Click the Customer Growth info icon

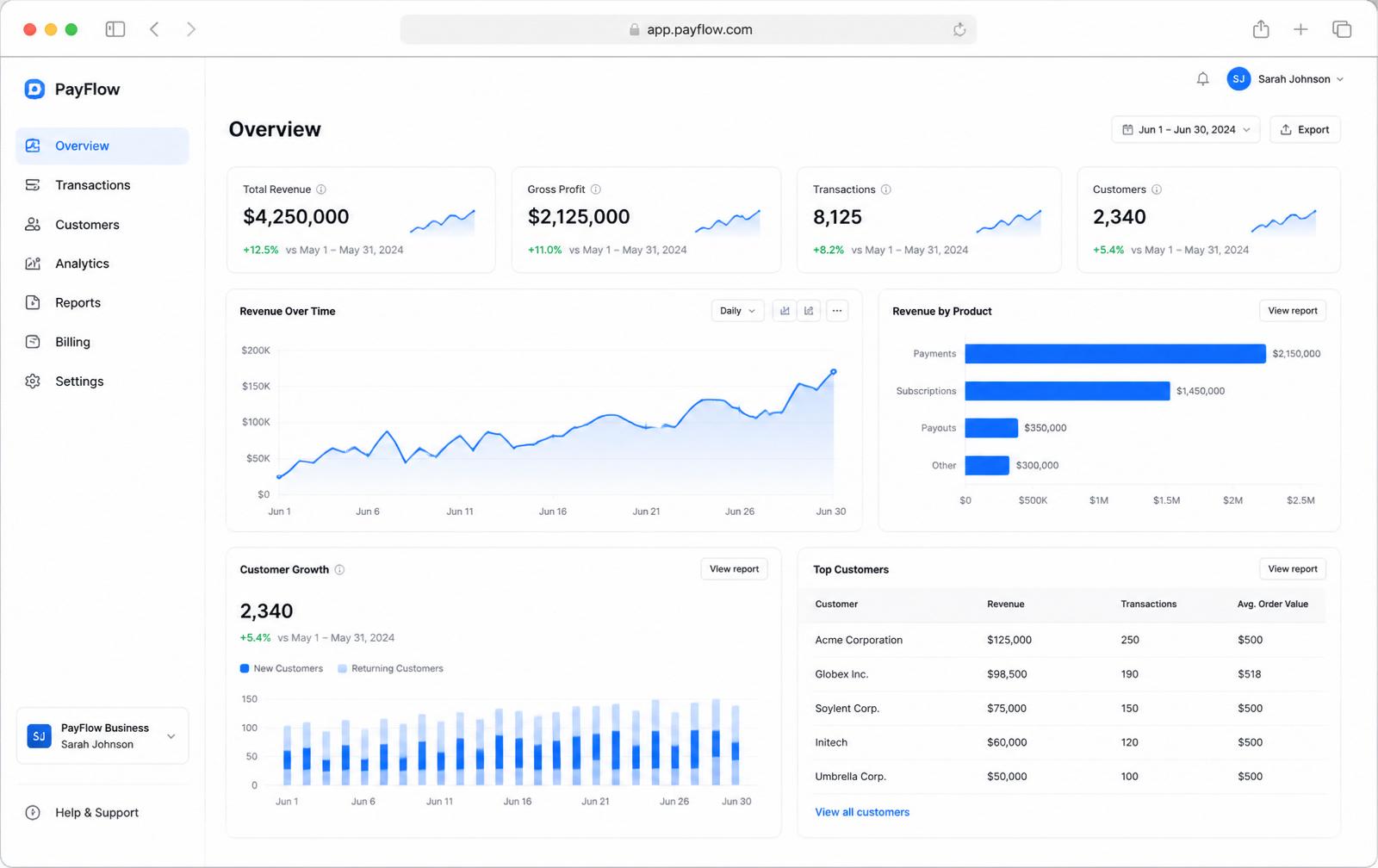pyautogui.click(x=339, y=569)
